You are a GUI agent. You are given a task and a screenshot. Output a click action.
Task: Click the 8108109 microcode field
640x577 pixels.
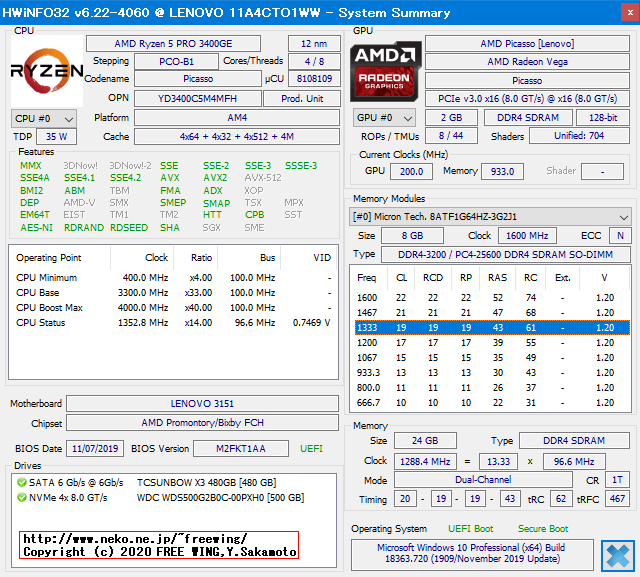point(314,78)
